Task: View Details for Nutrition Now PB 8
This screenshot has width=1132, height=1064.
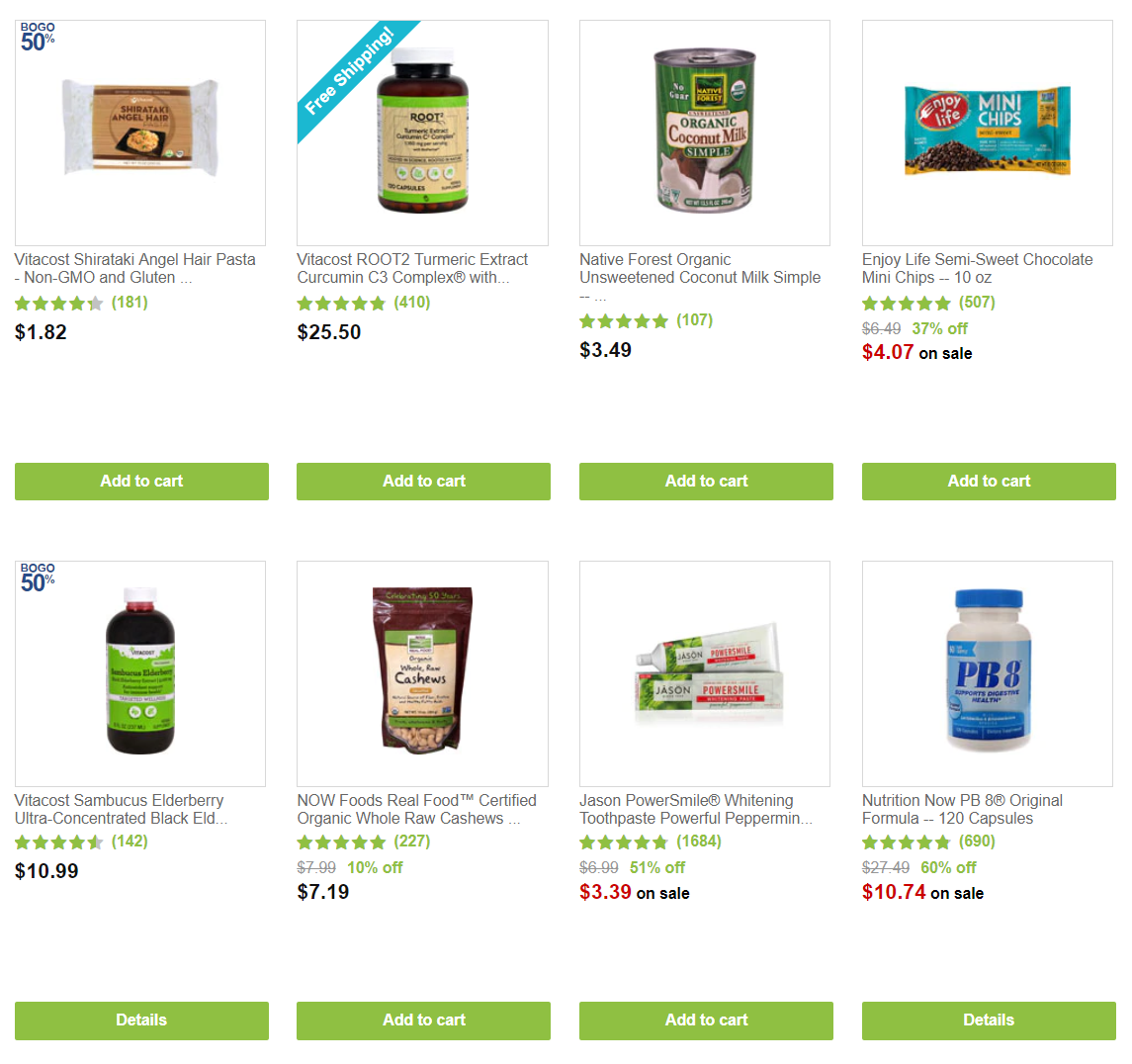Action: tap(989, 1020)
